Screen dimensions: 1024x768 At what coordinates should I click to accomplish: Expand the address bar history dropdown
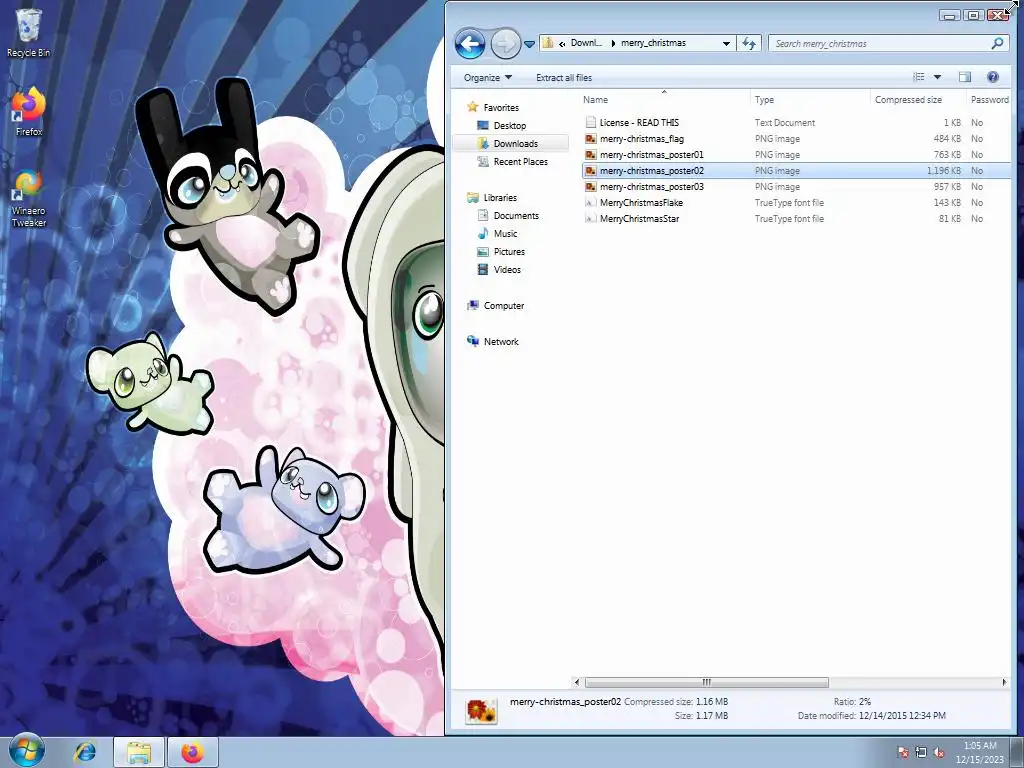(726, 43)
